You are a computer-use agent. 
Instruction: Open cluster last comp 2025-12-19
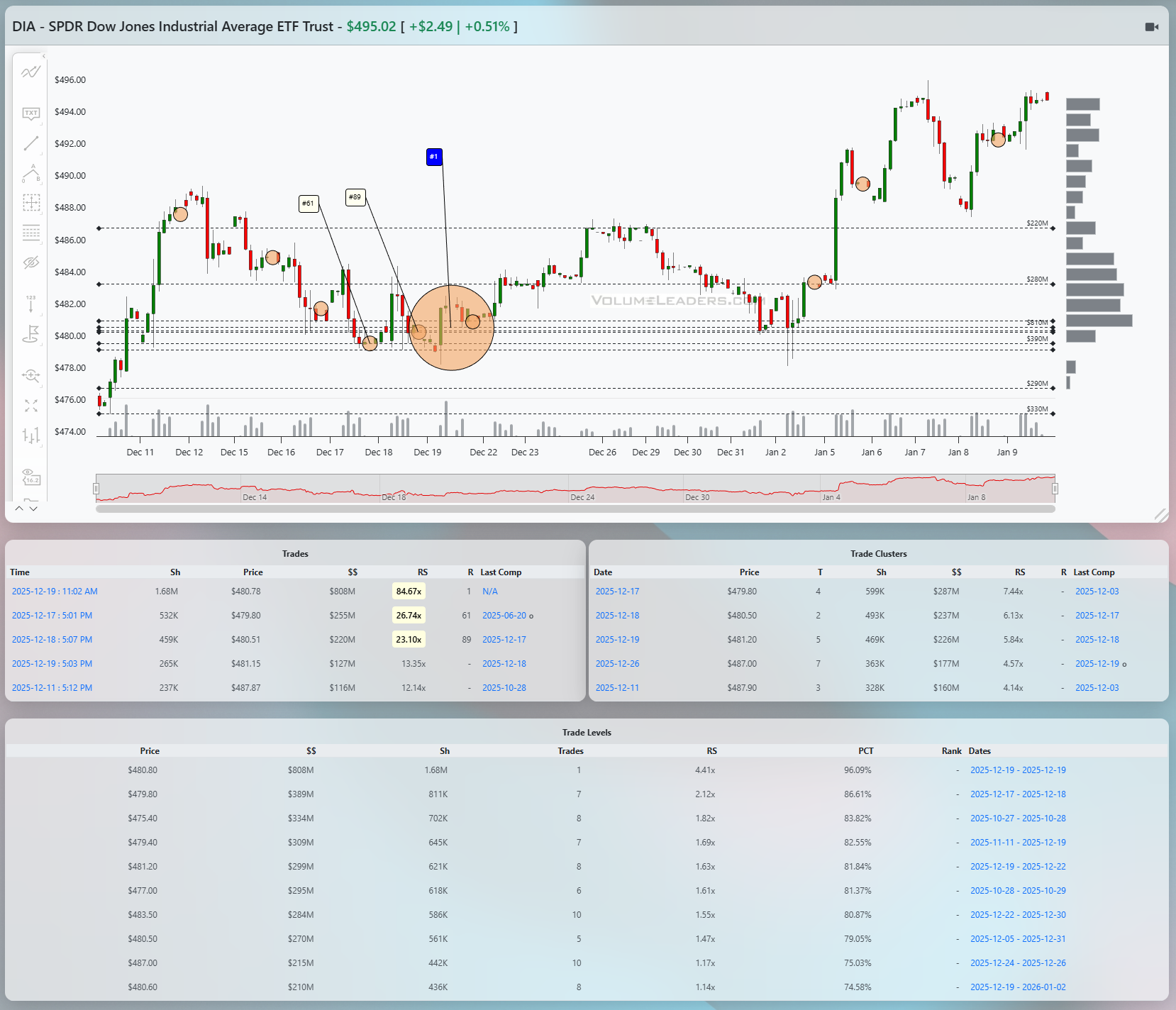[x=1097, y=664]
